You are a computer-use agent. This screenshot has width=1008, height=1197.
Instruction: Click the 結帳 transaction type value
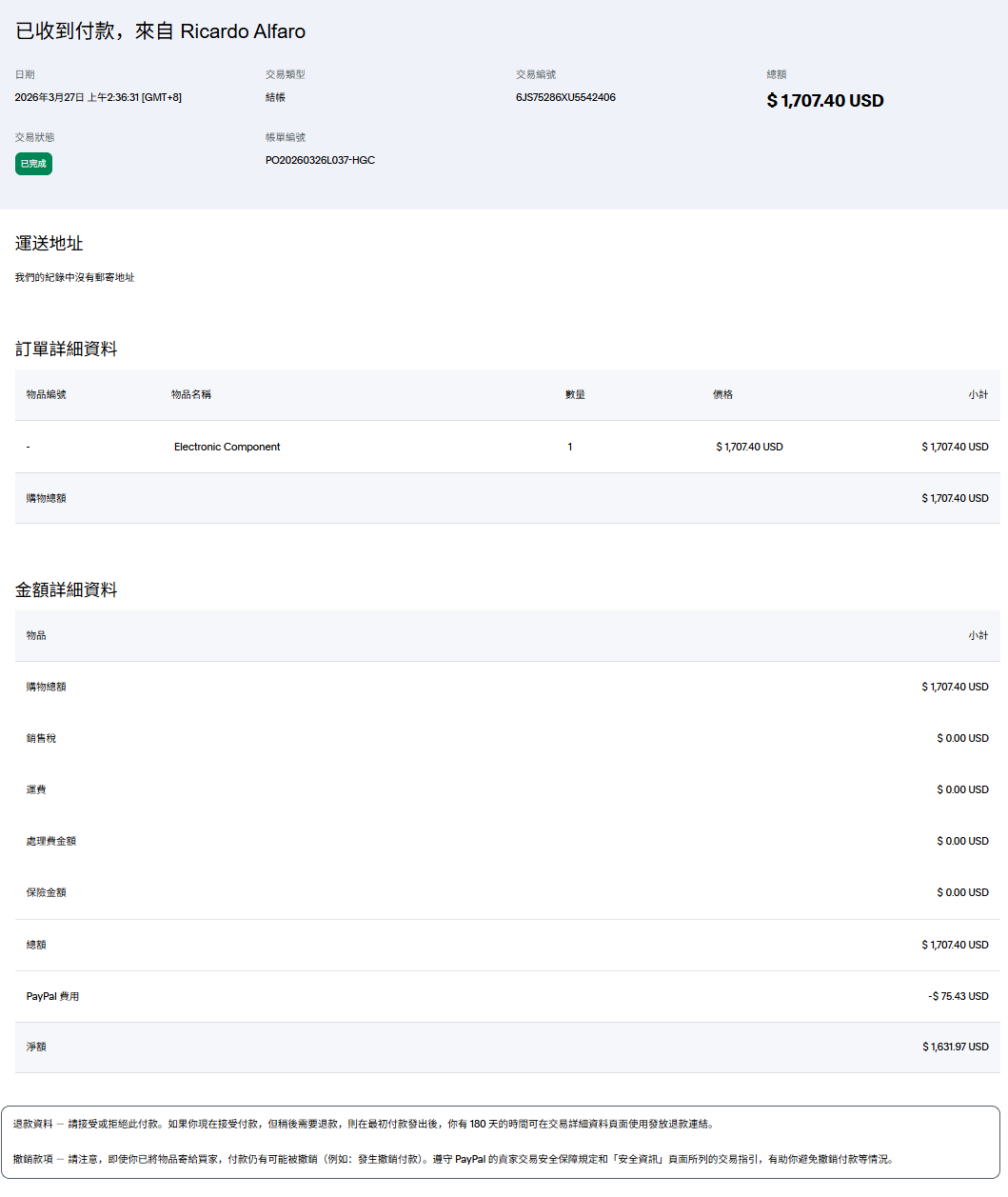275,97
